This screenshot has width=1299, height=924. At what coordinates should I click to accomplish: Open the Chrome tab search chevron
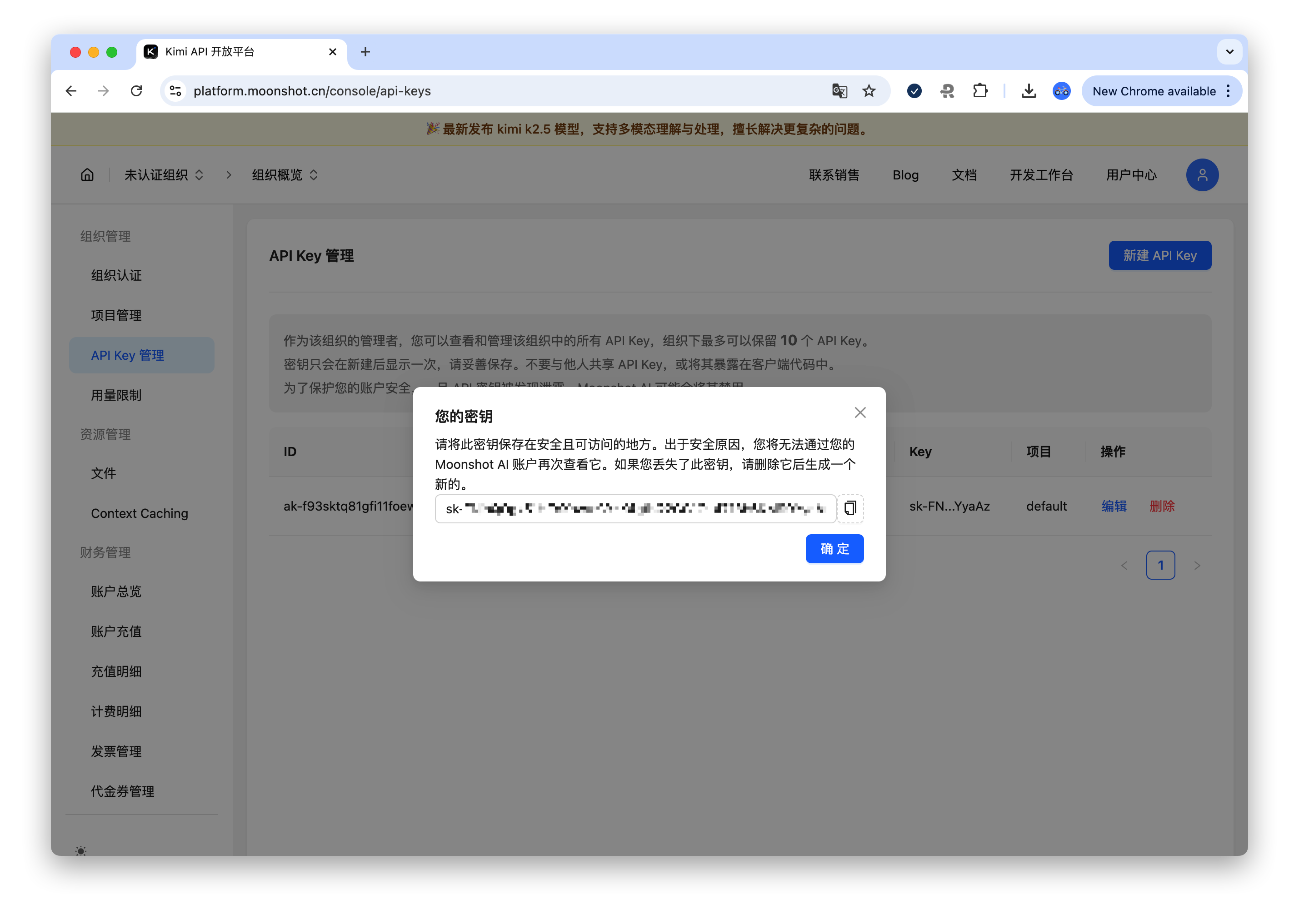click(1229, 52)
